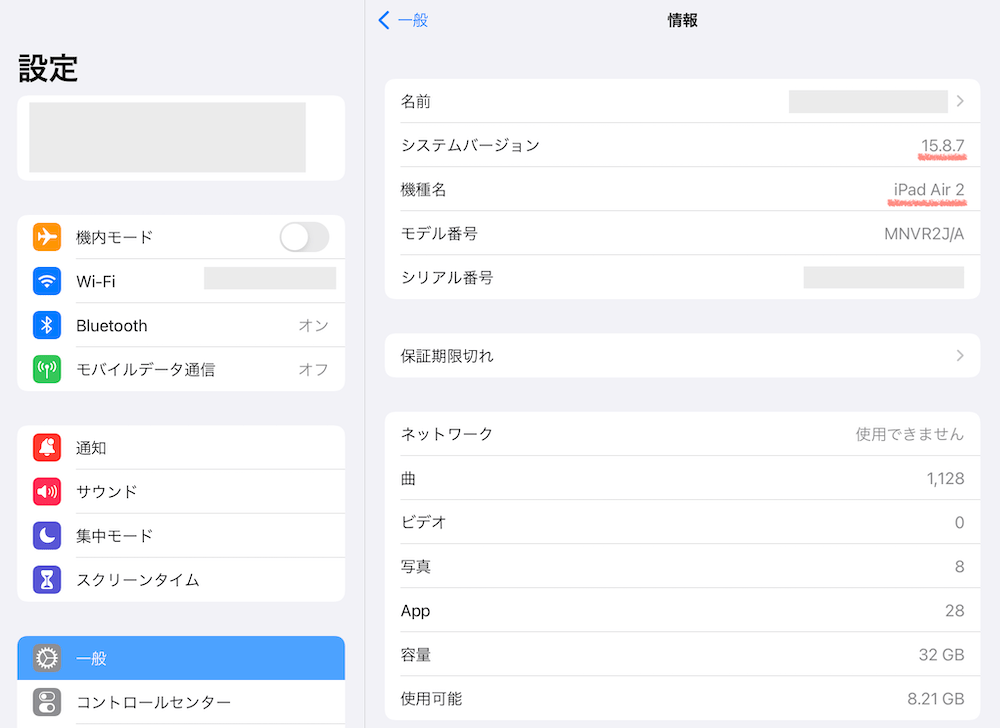
Task: Go back using the 一般 chevron
Action: click(x=383, y=20)
